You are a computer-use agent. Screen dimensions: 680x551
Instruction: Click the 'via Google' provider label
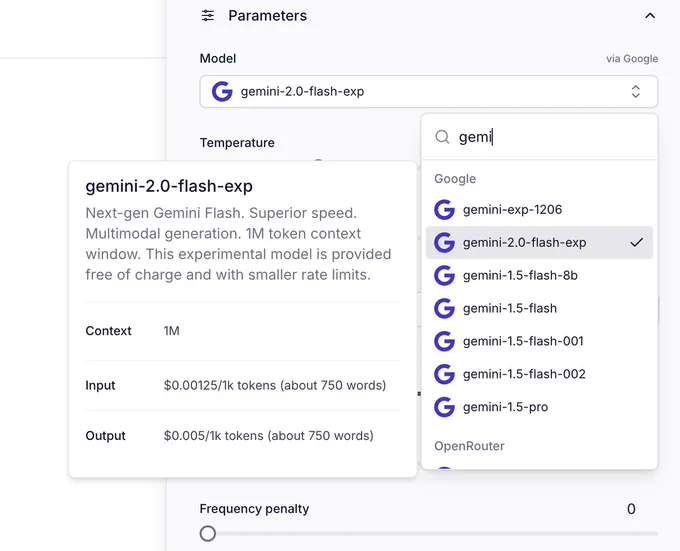pos(632,59)
